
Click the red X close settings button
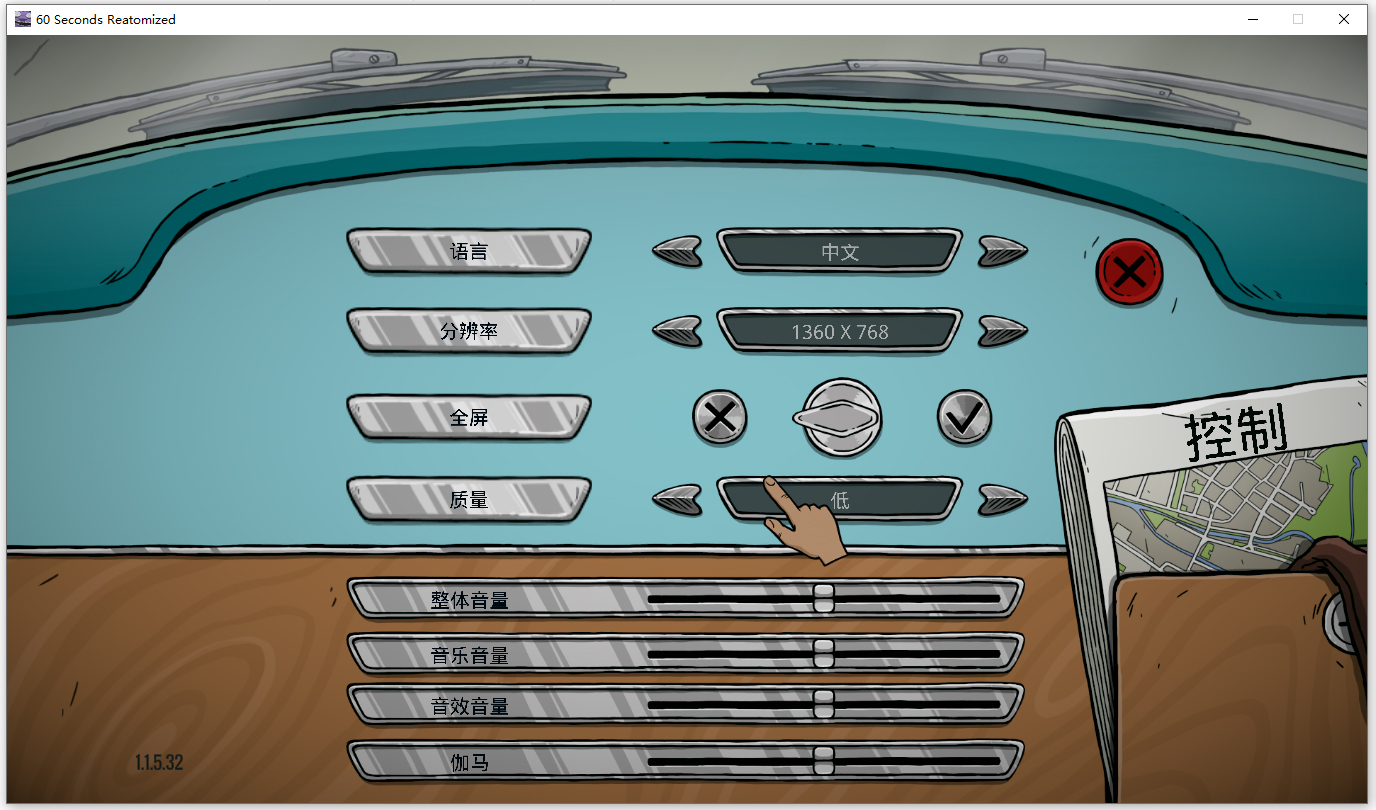click(1129, 271)
